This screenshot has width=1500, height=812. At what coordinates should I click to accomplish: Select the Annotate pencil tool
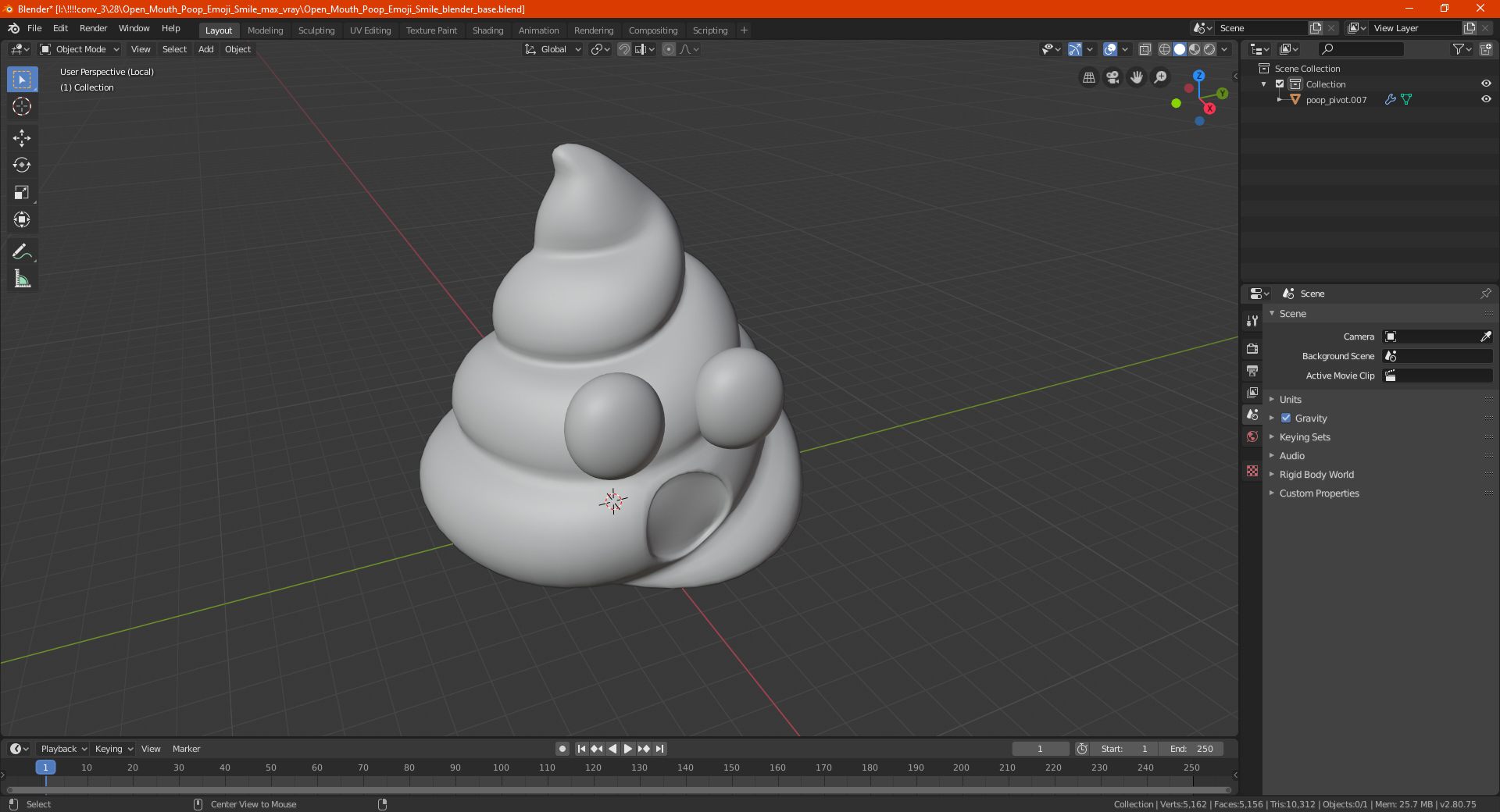click(x=22, y=251)
